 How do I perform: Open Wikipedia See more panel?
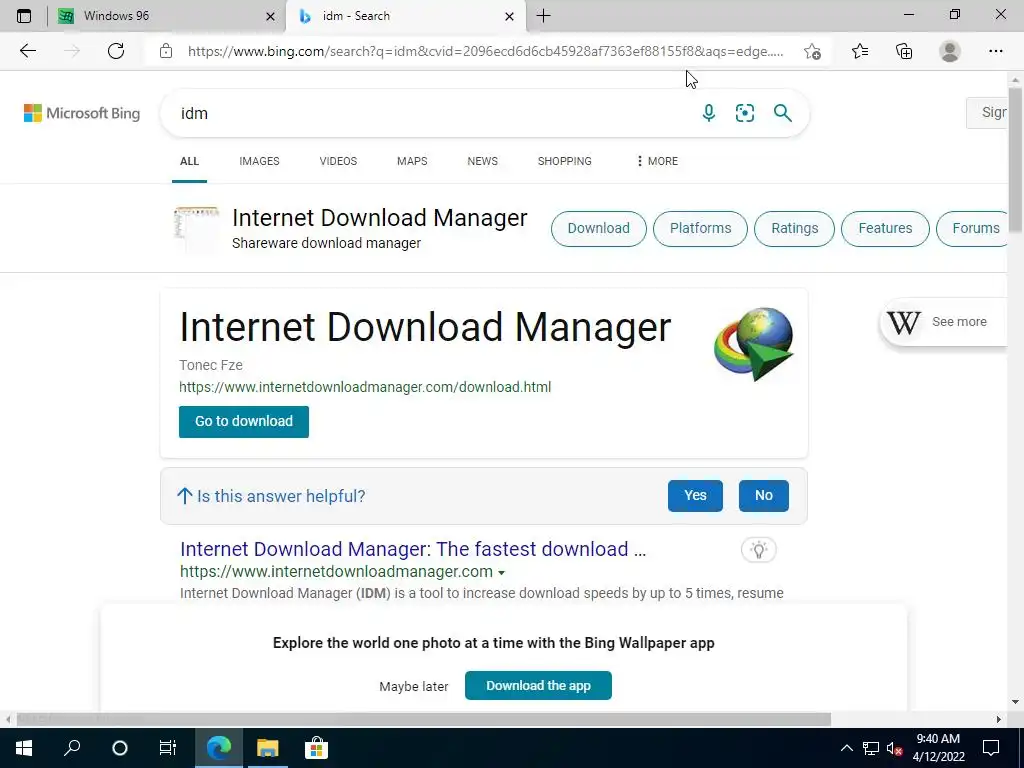(944, 321)
